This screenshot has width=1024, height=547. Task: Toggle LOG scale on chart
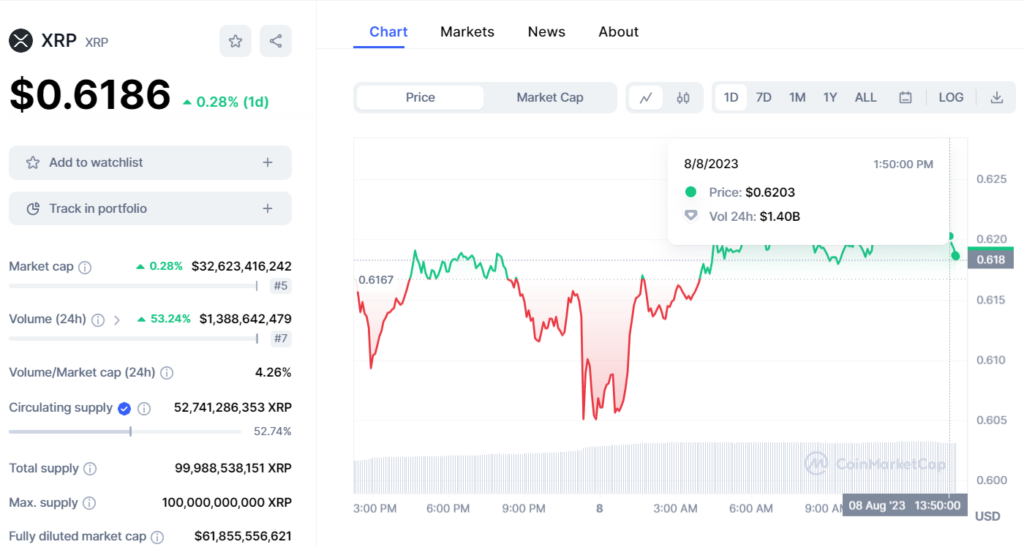(x=951, y=98)
